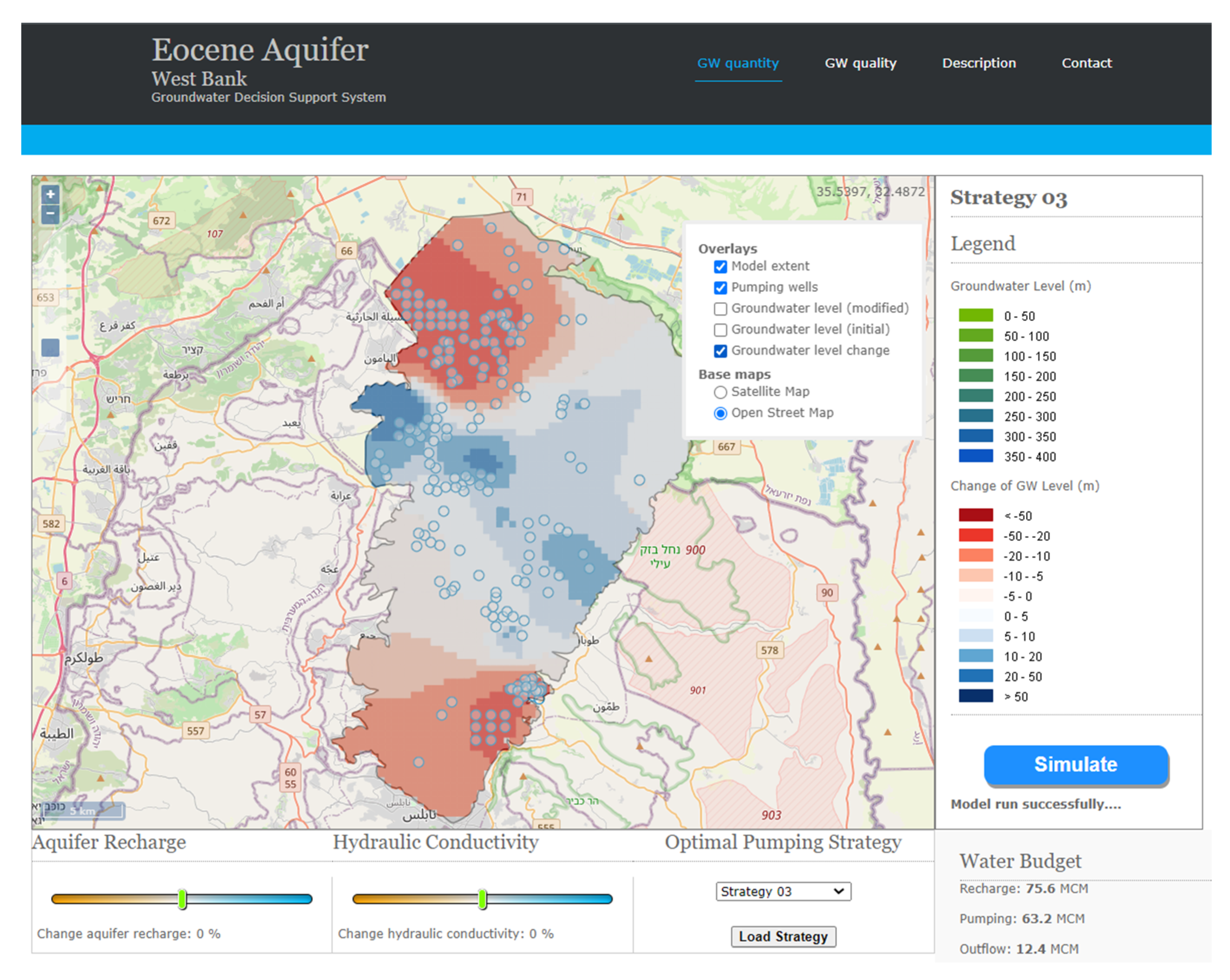Disable the Pumping wells overlay
This screenshot has height=980, width=1230.
(x=721, y=288)
